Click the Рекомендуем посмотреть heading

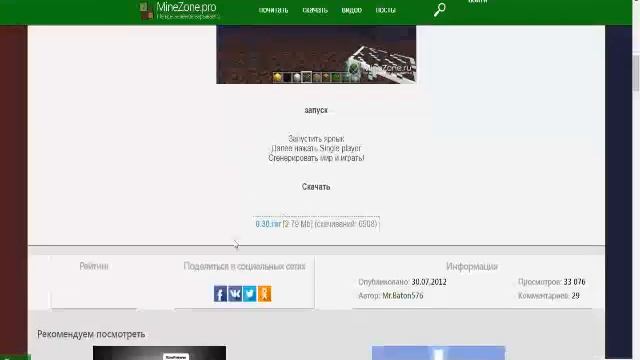coord(91,334)
